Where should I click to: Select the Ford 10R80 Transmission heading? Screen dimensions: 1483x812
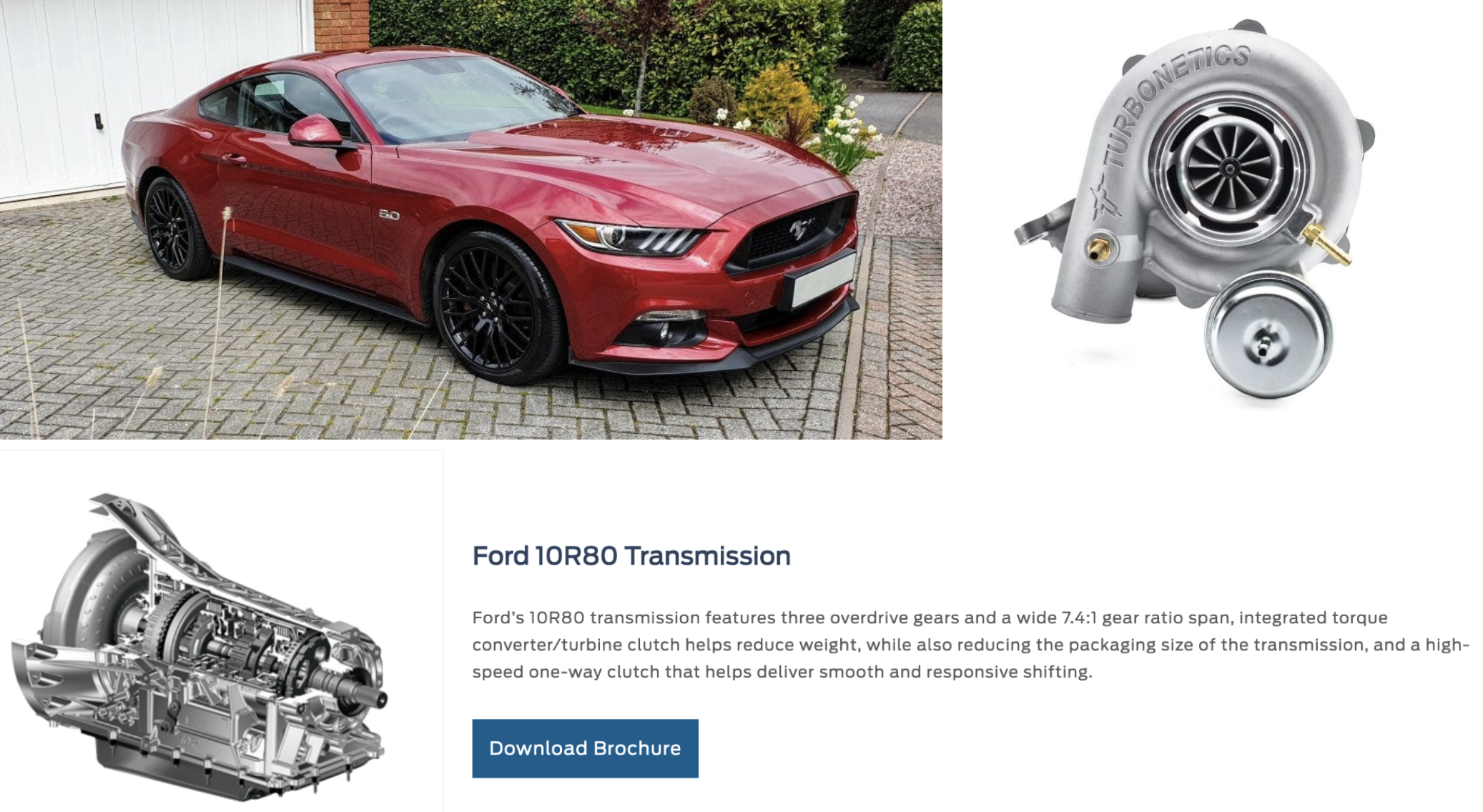631,555
